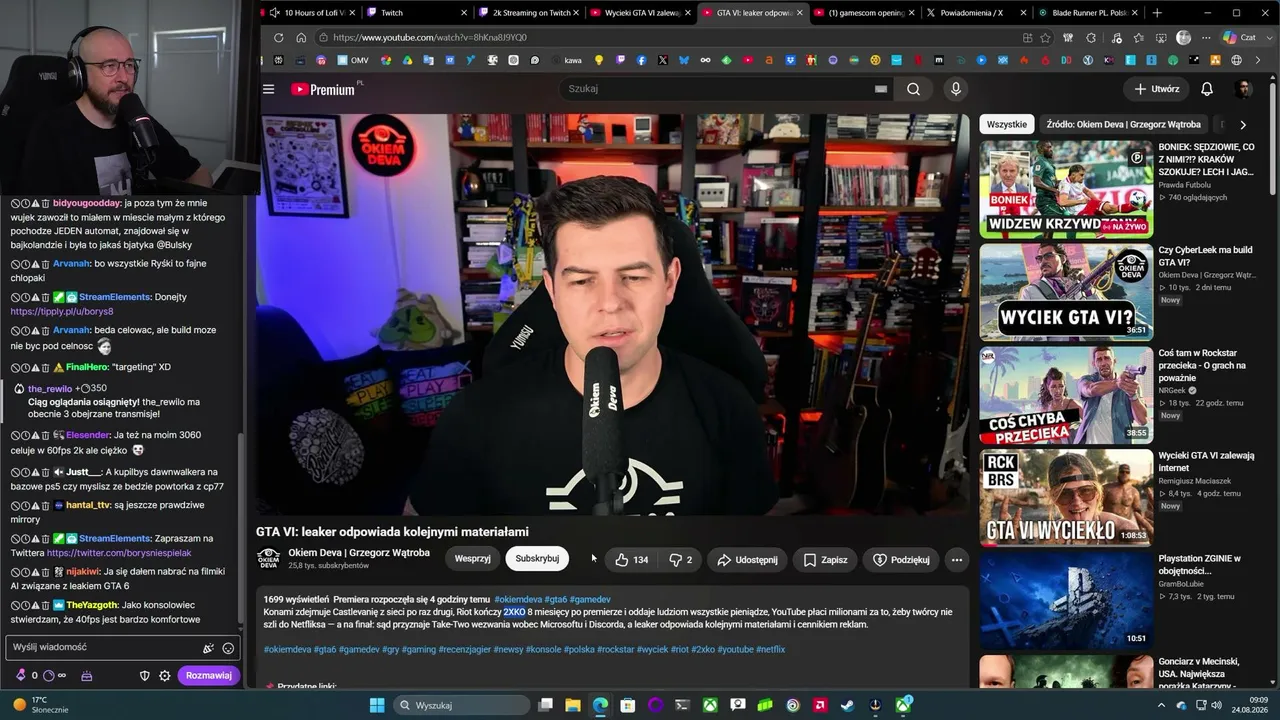Screen dimensions: 1280x720
Task: Open channel name Okiem Deva | Grzegorz Wątroba
Action: click(359, 553)
